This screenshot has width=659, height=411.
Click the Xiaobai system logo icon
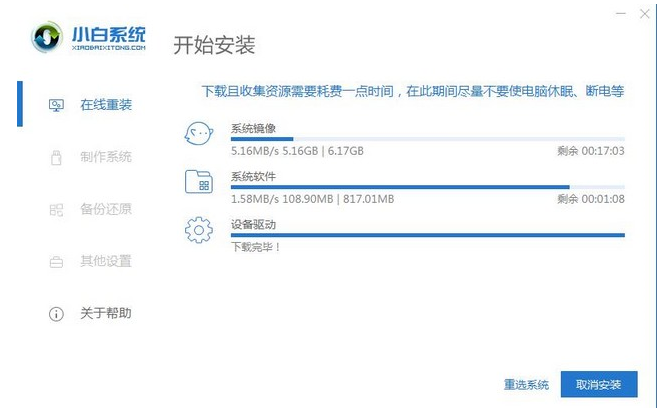(x=47, y=37)
